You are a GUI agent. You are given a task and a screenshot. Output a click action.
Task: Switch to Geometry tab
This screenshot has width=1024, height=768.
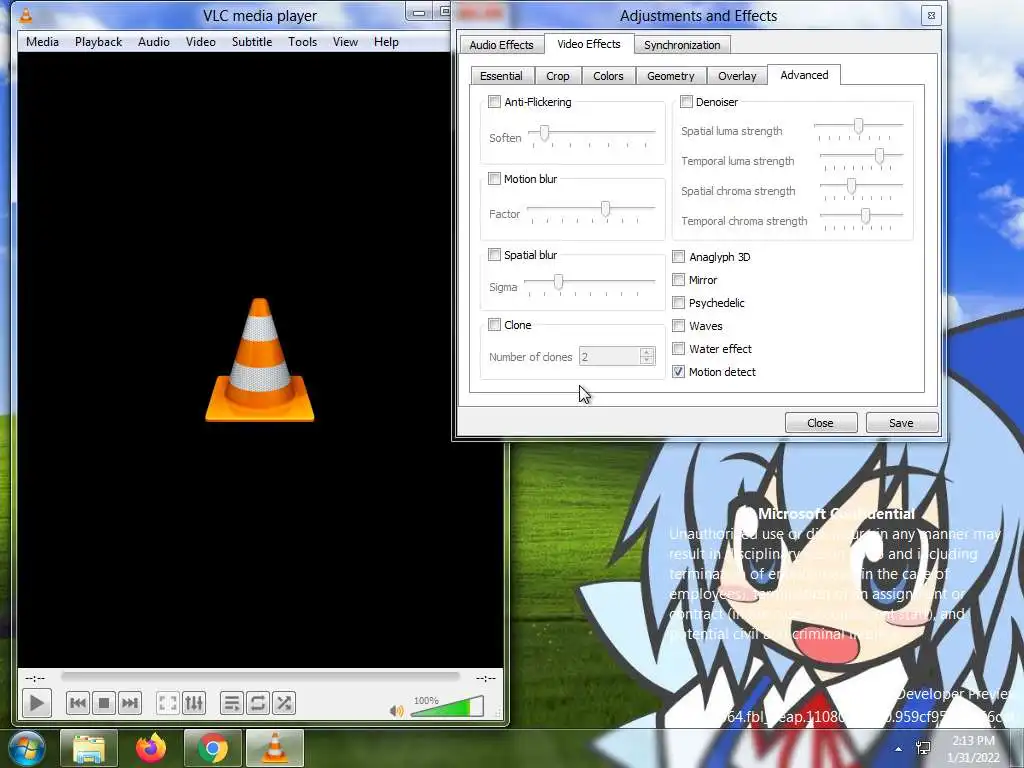tap(671, 76)
